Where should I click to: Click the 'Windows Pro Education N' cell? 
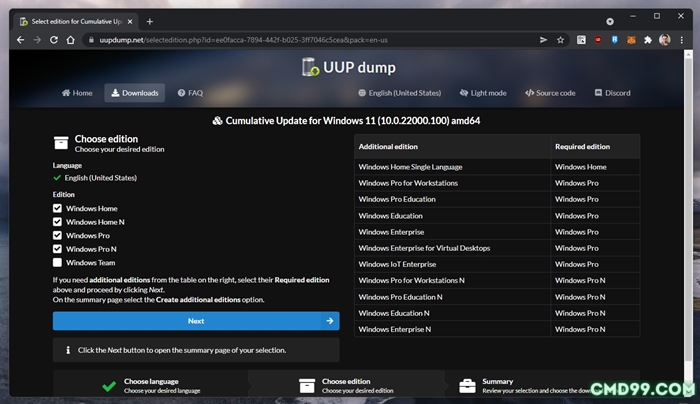(x=452, y=297)
